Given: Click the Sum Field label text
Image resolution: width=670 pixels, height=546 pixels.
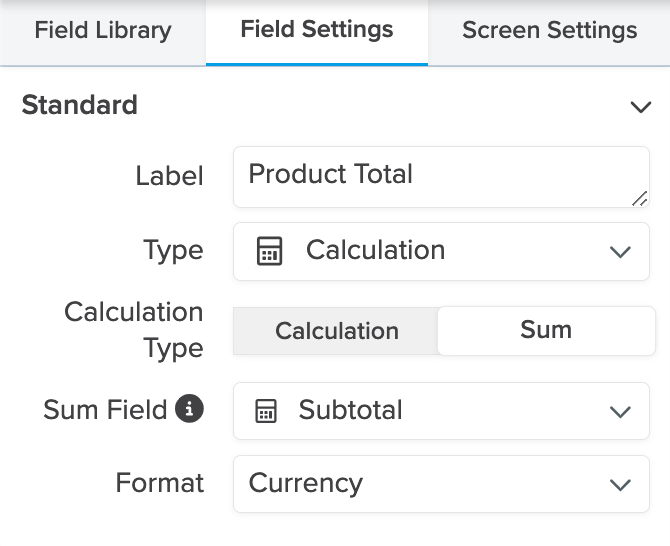Looking at the screenshot, I should 105,410.
